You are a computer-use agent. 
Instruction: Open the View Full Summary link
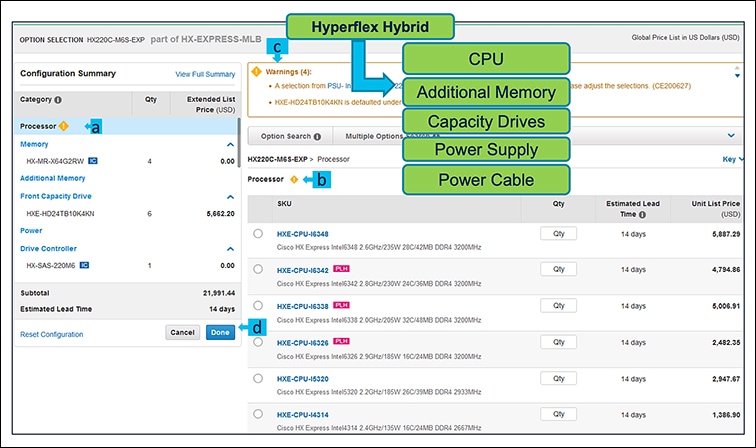point(205,74)
